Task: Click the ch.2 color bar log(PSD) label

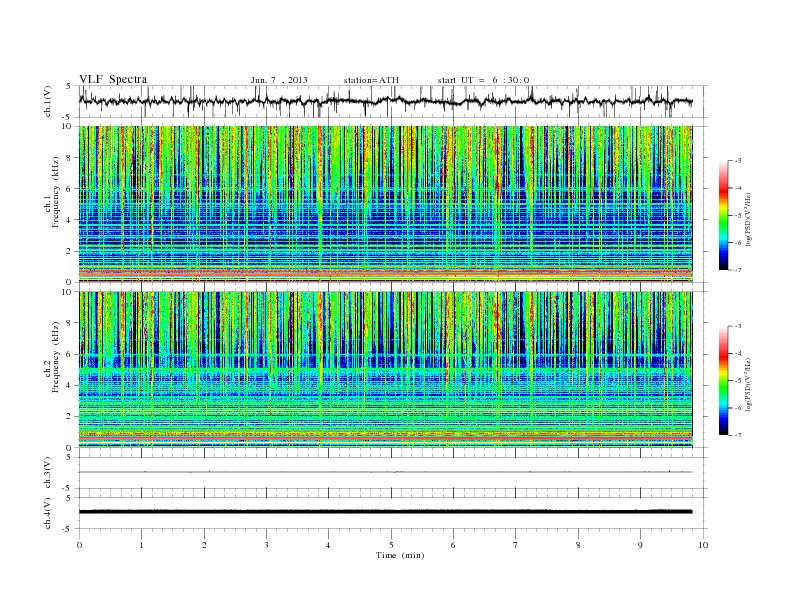Action: click(x=749, y=384)
